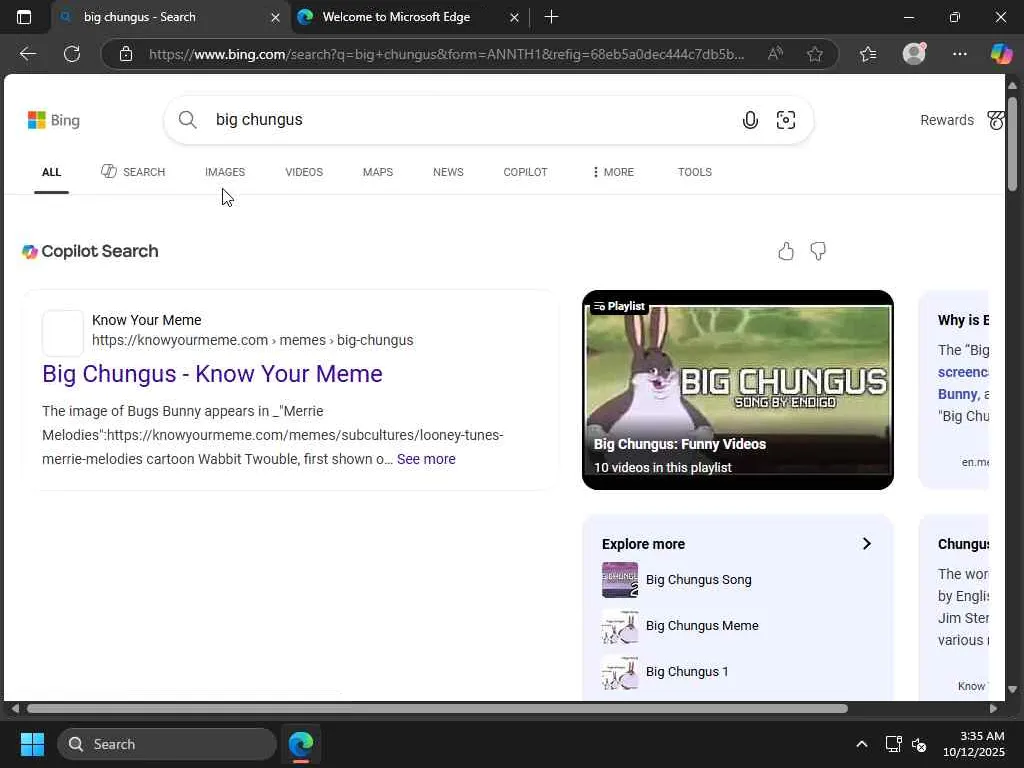Give thumbs up to Copilot Search
Image resolution: width=1024 pixels, height=768 pixels.
point(786,251)
